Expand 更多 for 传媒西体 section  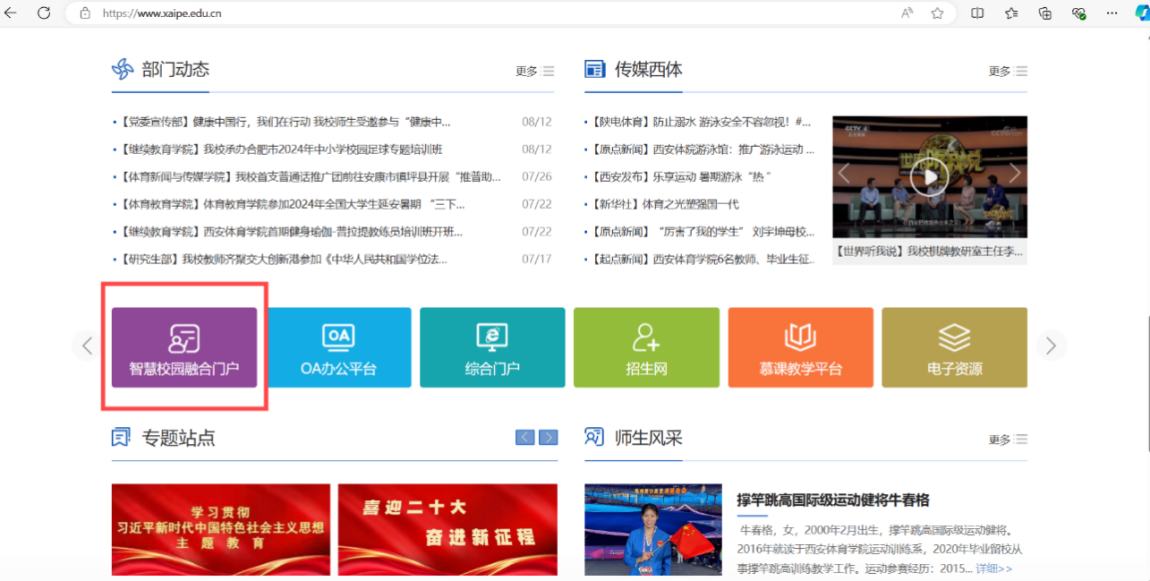click(x=1007, y=71)
